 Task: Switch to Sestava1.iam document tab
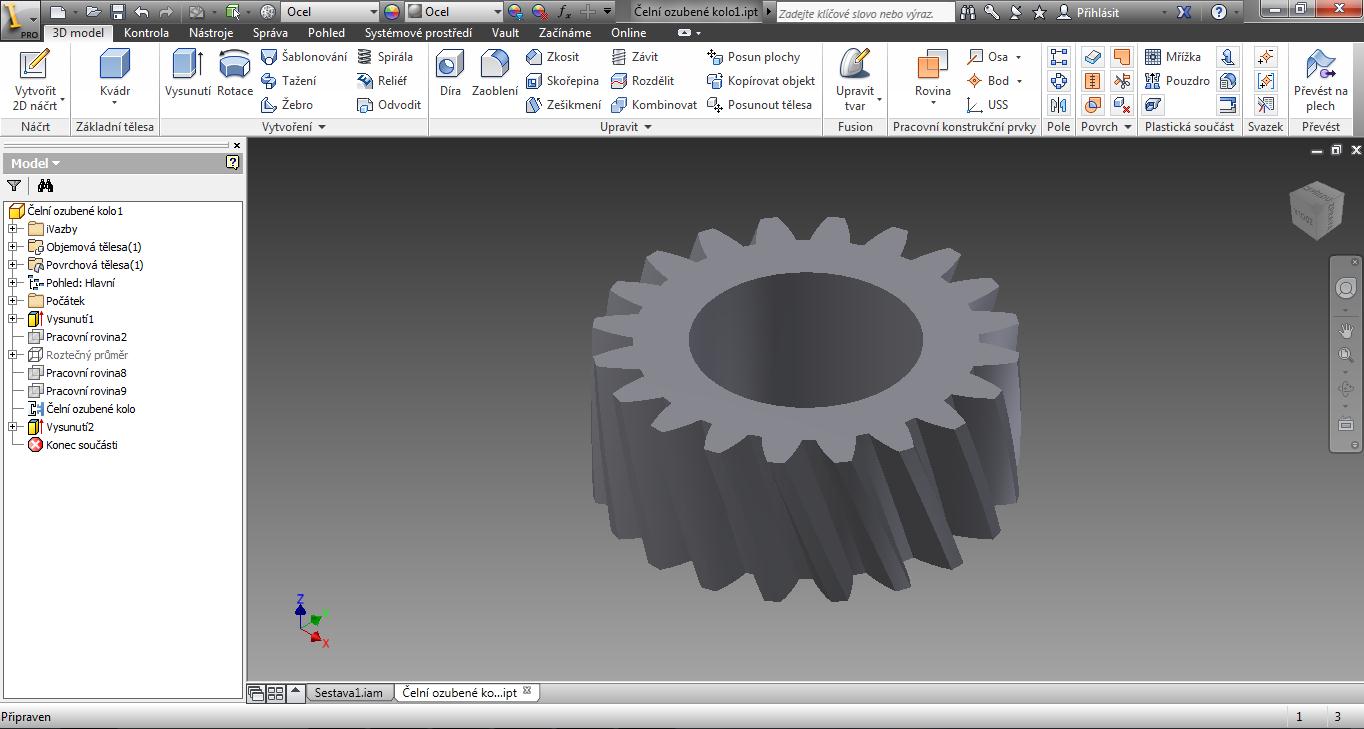(x=349, y=693)
